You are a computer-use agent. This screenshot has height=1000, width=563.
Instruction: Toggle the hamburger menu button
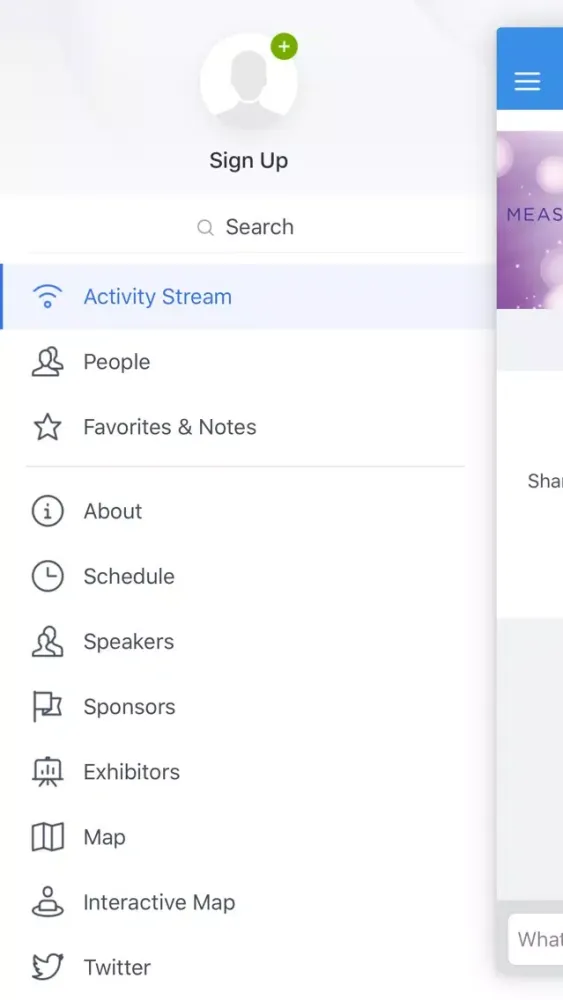[527, 81]
